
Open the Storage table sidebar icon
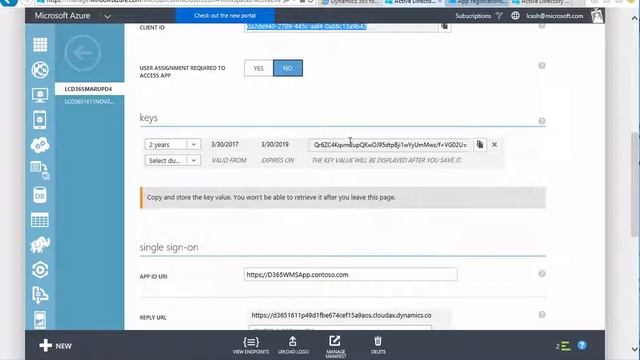click(40, 220)
